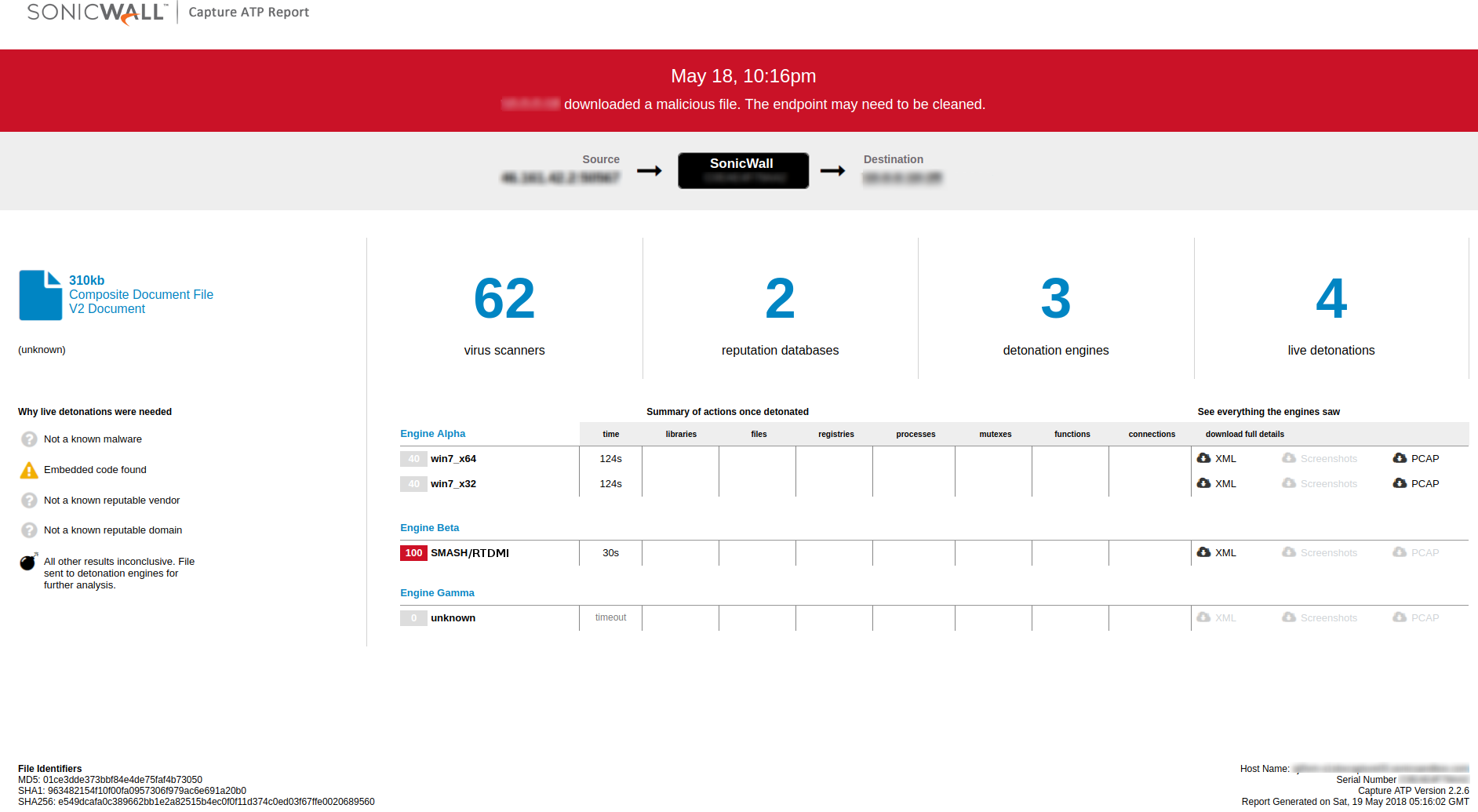1478x812 pixels.
Task: Click the Screenshots cloud icon in win7_x64 row
Action: pyautogui.click(x=1289, y=458)
